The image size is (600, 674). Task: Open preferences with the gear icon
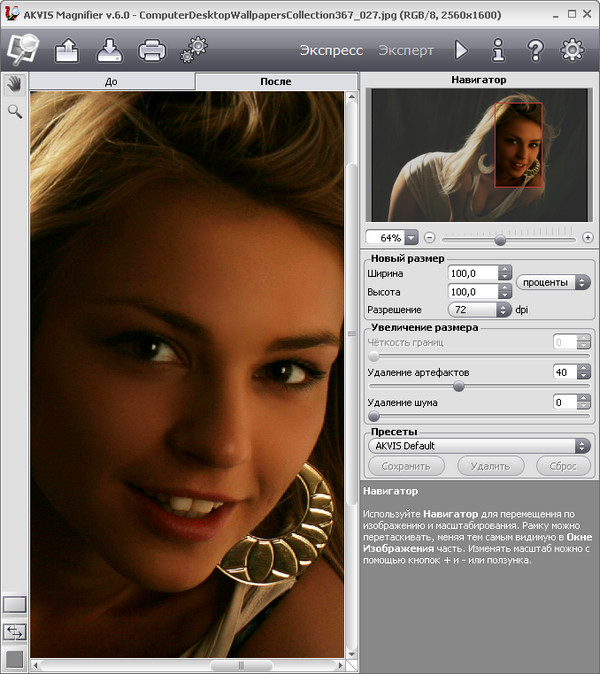coord(572,49)
